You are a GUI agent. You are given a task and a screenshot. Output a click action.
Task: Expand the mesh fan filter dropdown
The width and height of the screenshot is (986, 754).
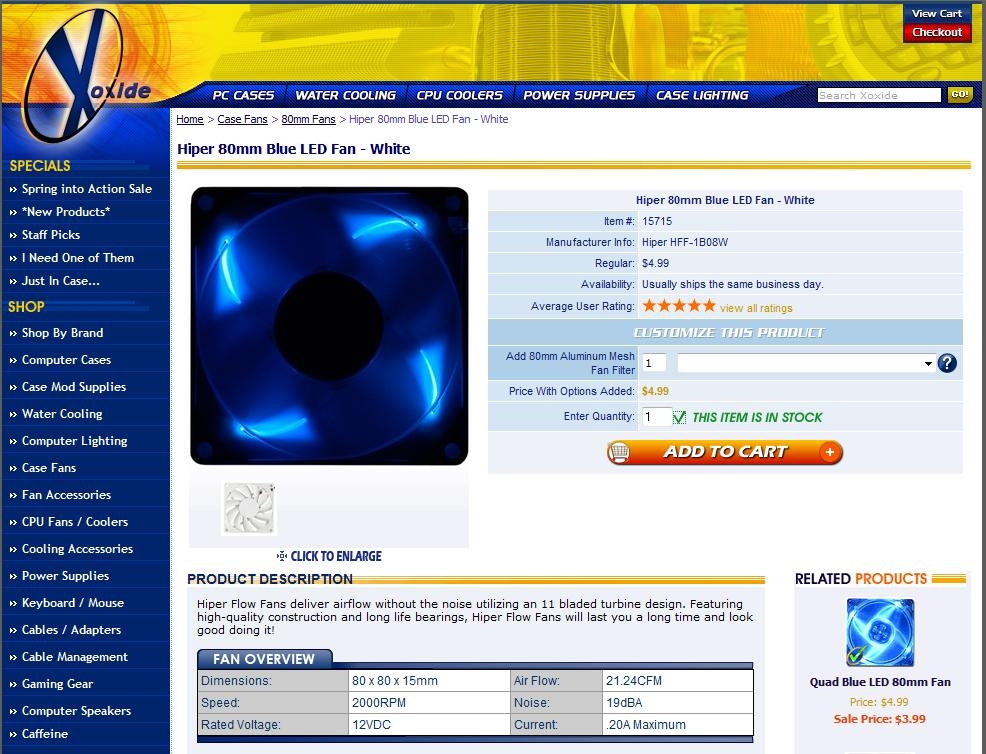[806, 363]
